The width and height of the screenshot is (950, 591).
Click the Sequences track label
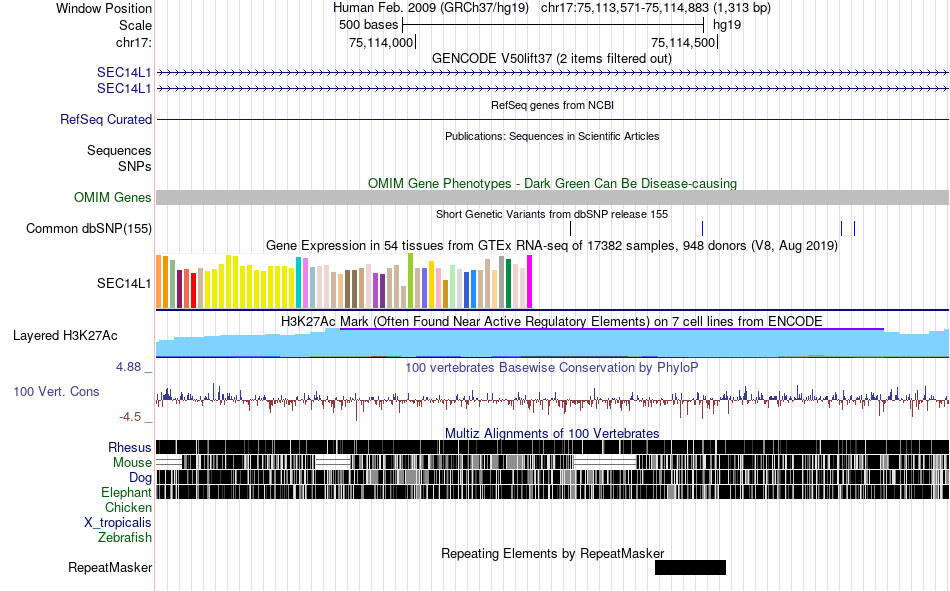[119, 150]
